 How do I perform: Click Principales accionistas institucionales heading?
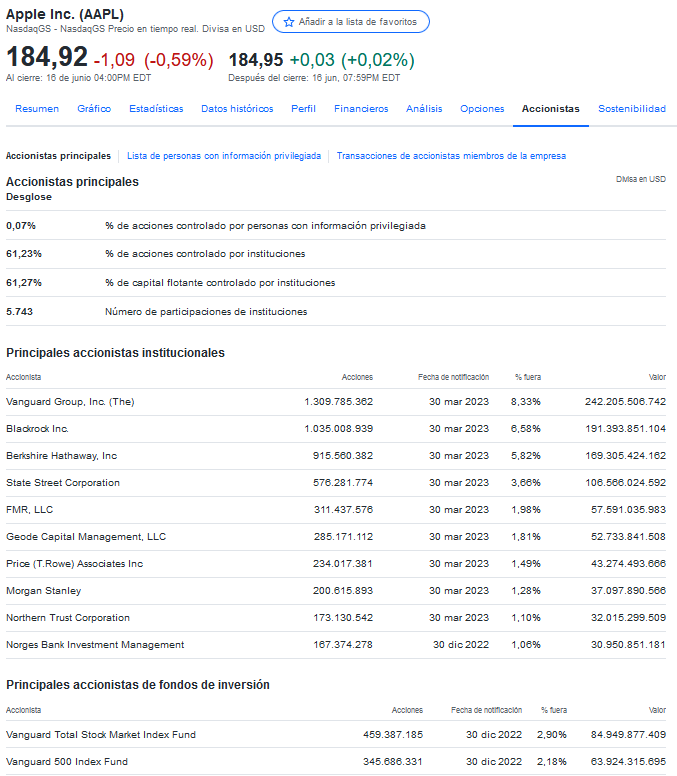click(x=115, y=353)
